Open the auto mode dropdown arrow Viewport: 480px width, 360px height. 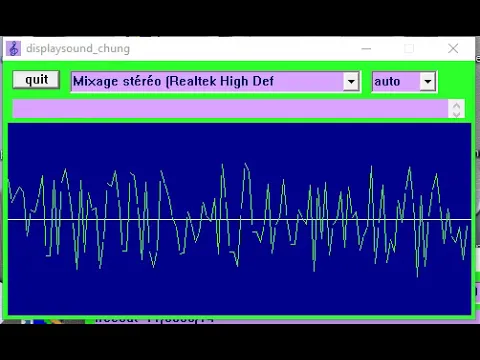tap(428, 81)
